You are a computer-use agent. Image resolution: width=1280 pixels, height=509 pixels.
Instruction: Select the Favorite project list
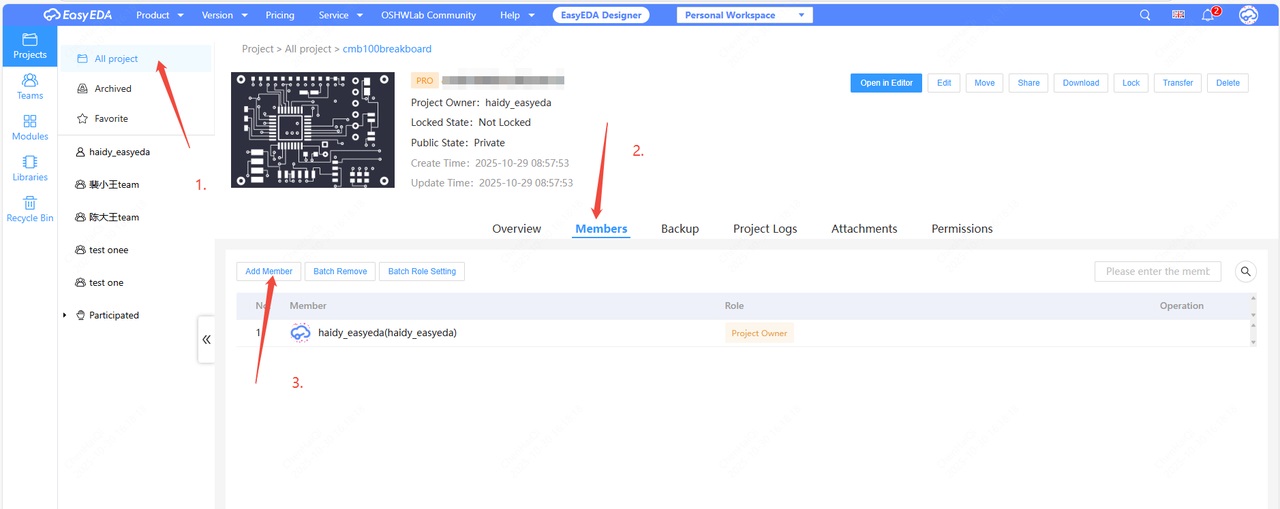point(111,119)
